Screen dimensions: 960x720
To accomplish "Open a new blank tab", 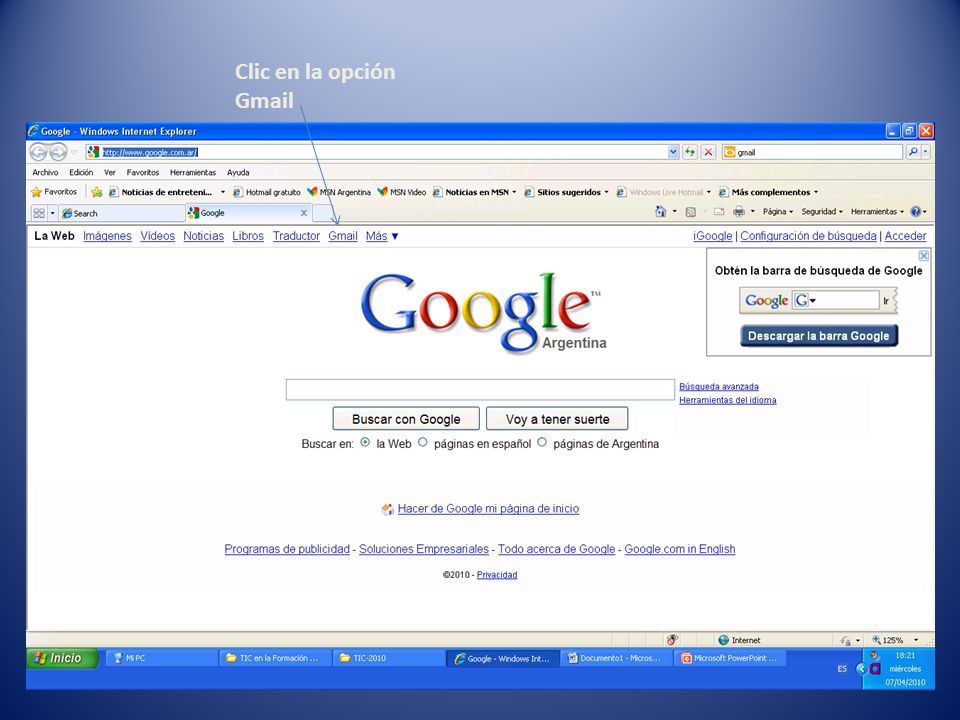I will pos(323,214).
